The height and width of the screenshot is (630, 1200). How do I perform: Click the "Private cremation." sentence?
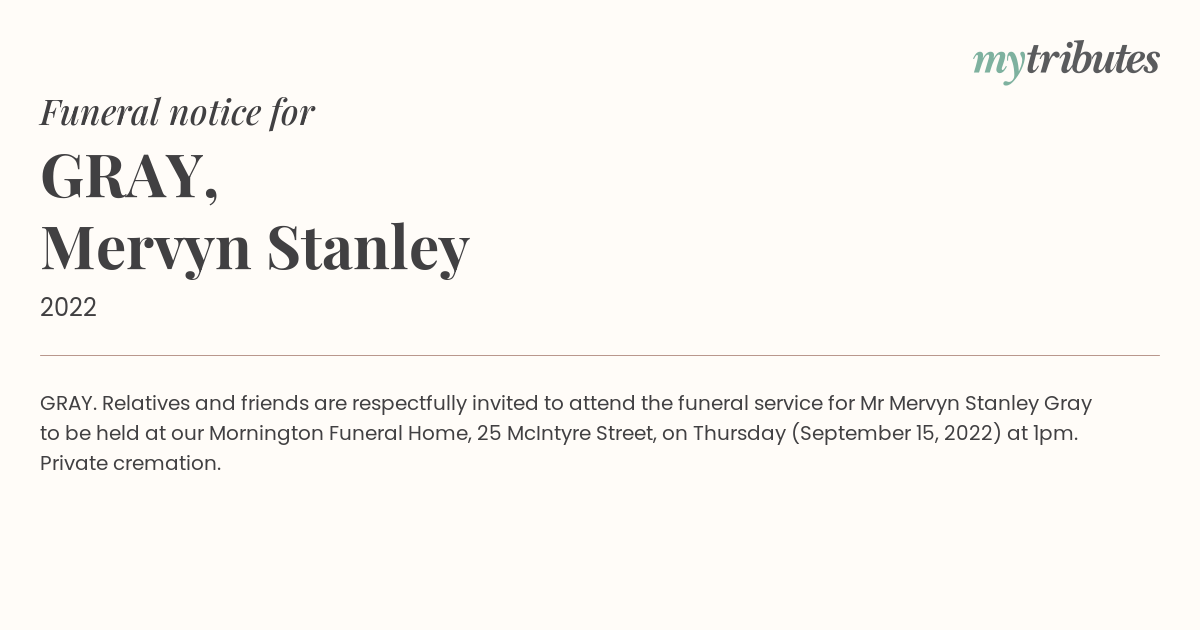coord(130,464)
